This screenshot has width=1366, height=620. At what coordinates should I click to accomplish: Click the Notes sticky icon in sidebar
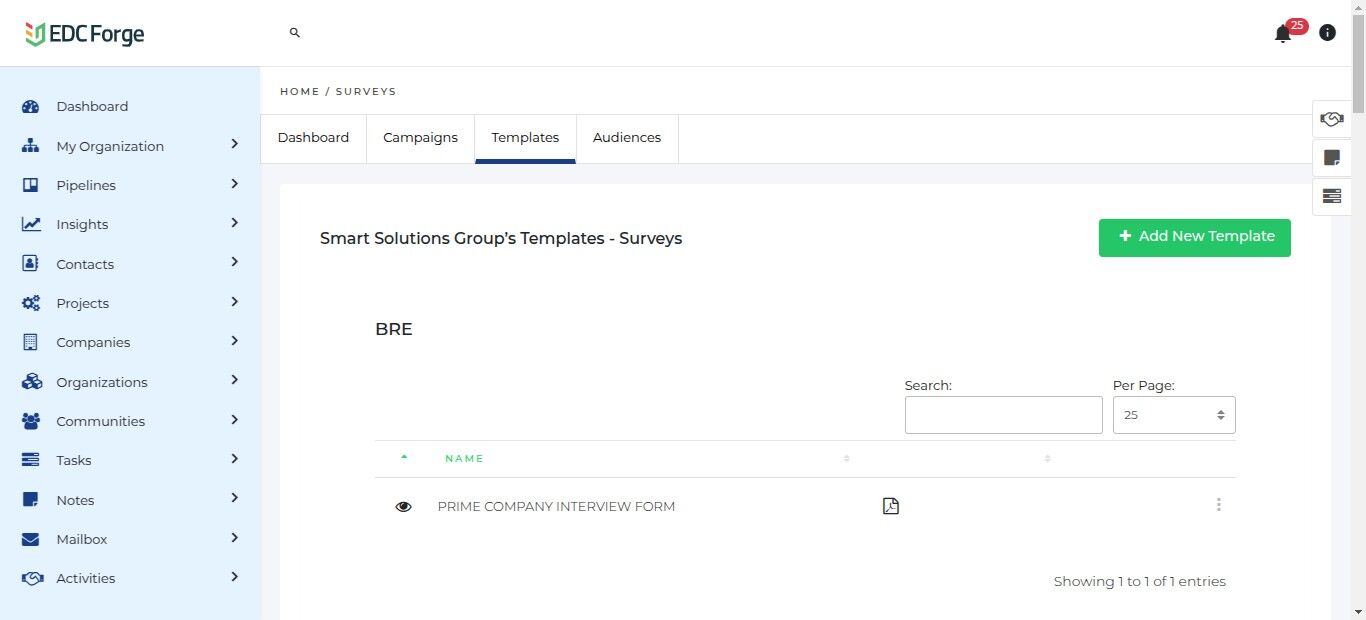point(31,500)
